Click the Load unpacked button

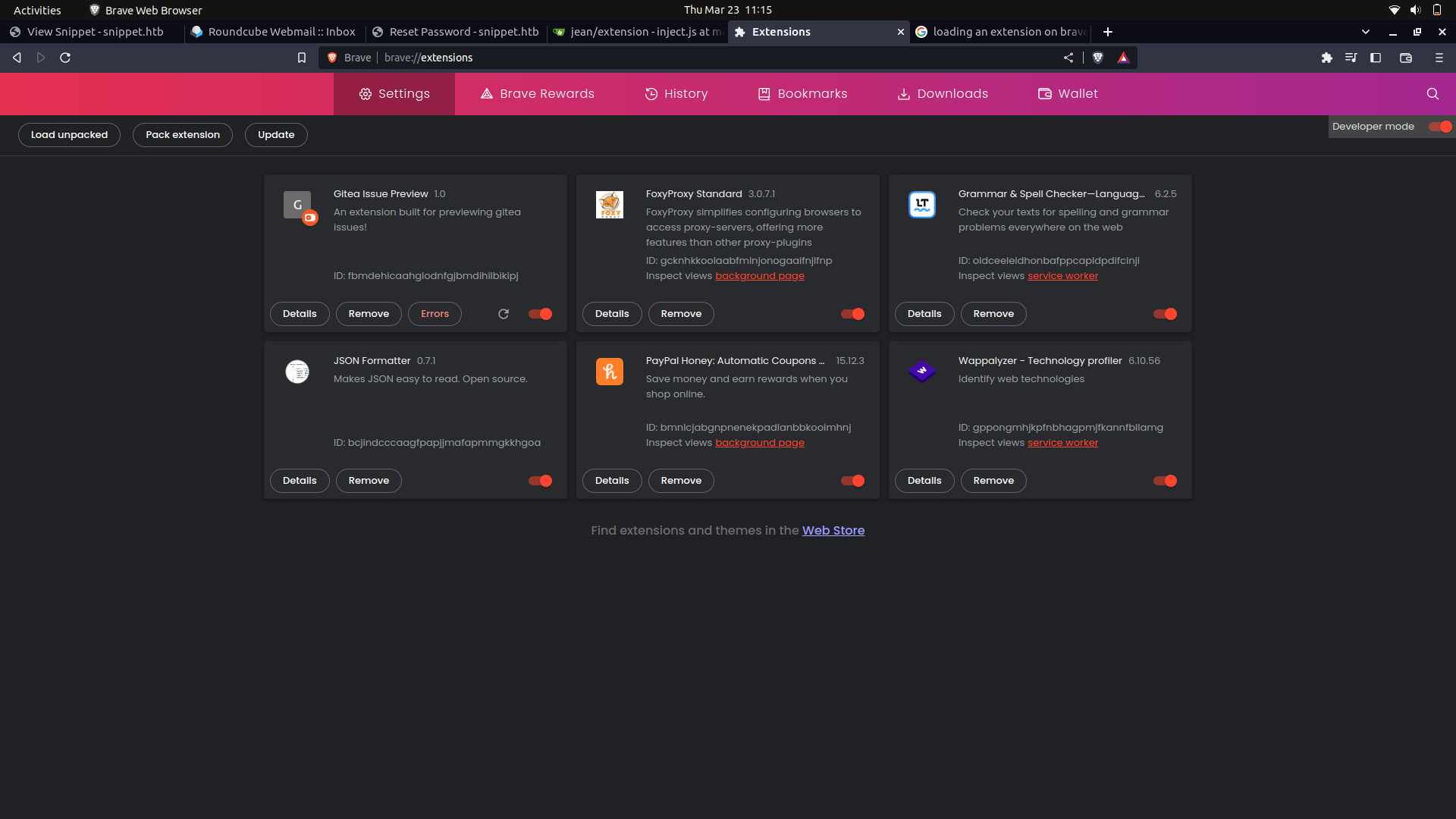(69, 134)
